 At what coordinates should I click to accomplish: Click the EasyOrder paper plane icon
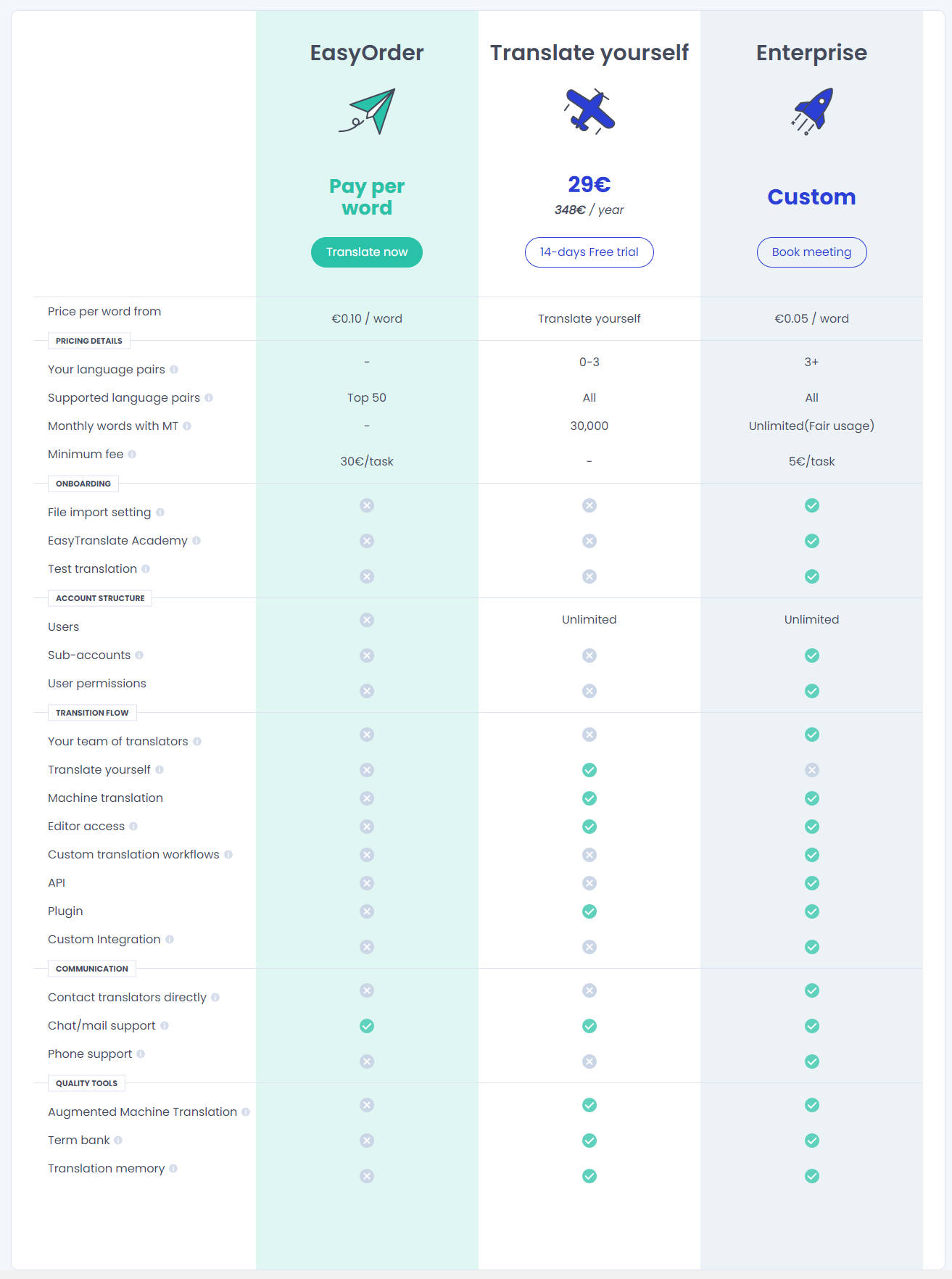point(367,112)
